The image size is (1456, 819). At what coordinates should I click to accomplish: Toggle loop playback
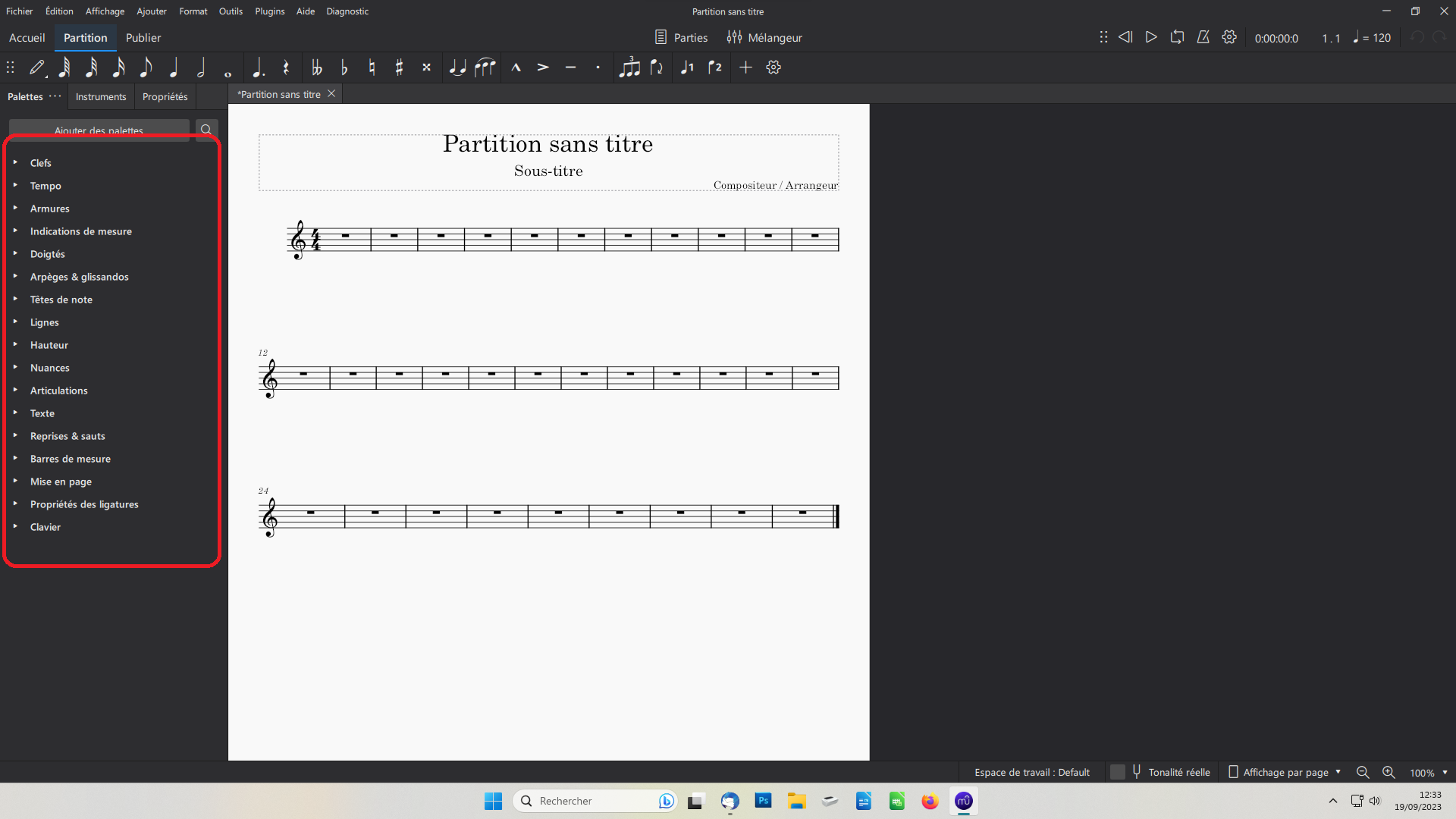tap(1176, 36)
